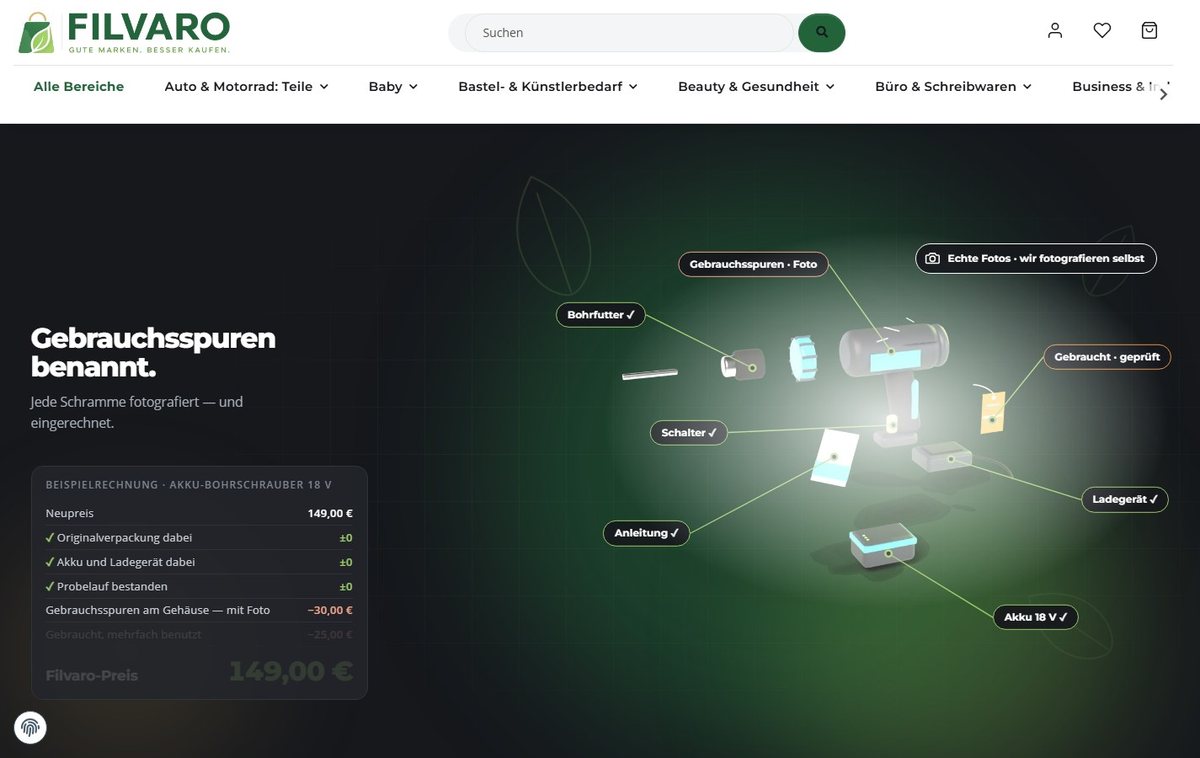
Task: Click the green search button
Action: pyautogui.click(x=822, y=32)
